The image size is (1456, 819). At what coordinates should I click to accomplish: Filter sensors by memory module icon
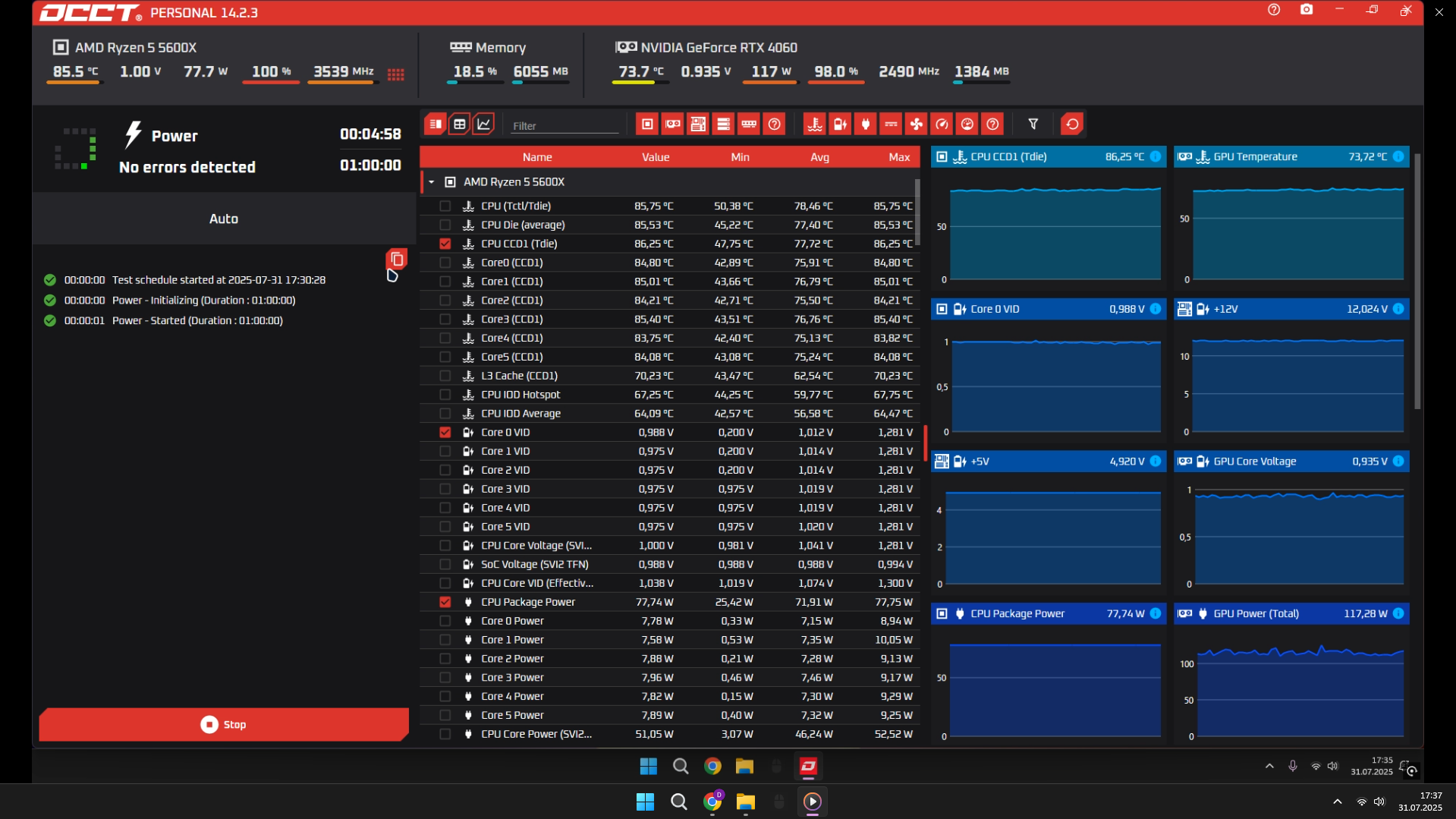click(749, 124)
